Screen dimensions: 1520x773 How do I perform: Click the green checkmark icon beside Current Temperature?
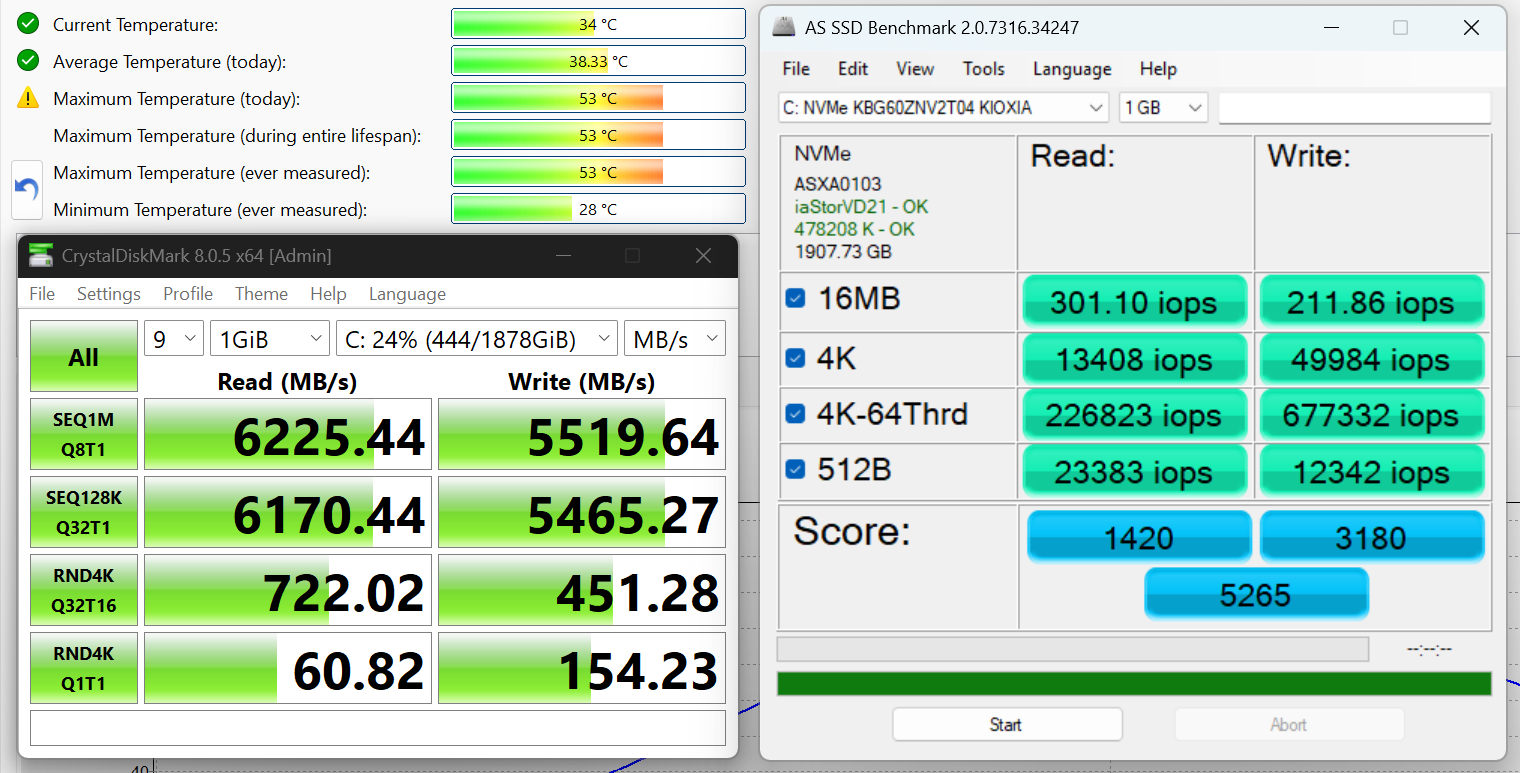click(x=28, y=24)
